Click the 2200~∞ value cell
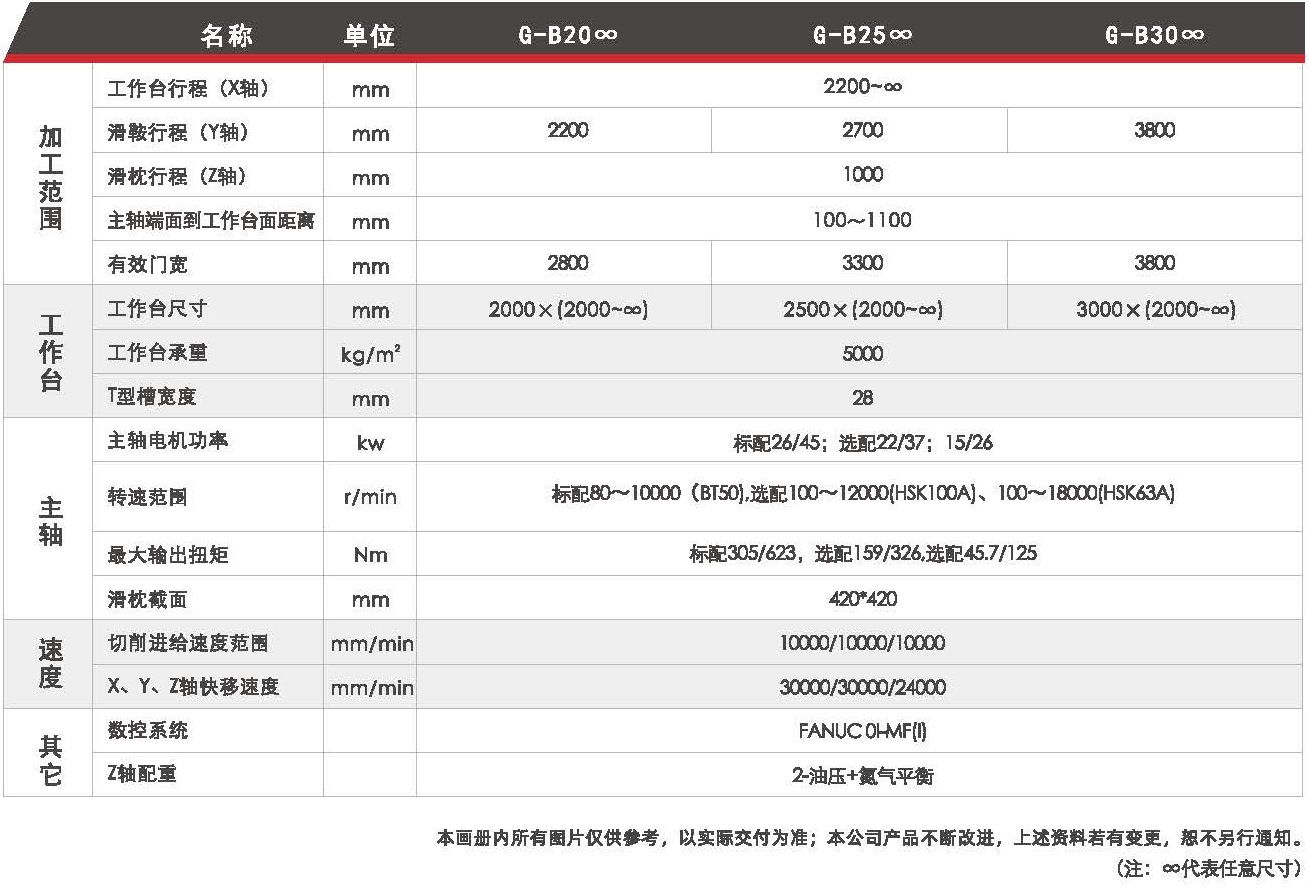The width and height of the screenshot is (1309, 889). click(x=862, y=87)
